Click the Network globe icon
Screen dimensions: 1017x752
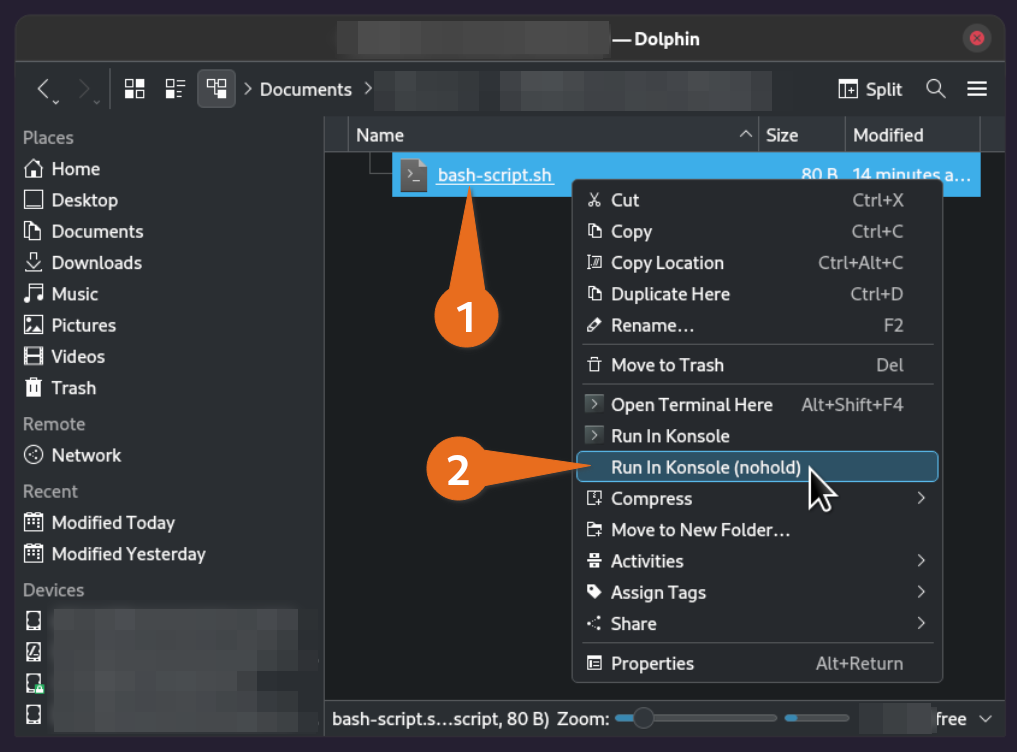[33, 455]
